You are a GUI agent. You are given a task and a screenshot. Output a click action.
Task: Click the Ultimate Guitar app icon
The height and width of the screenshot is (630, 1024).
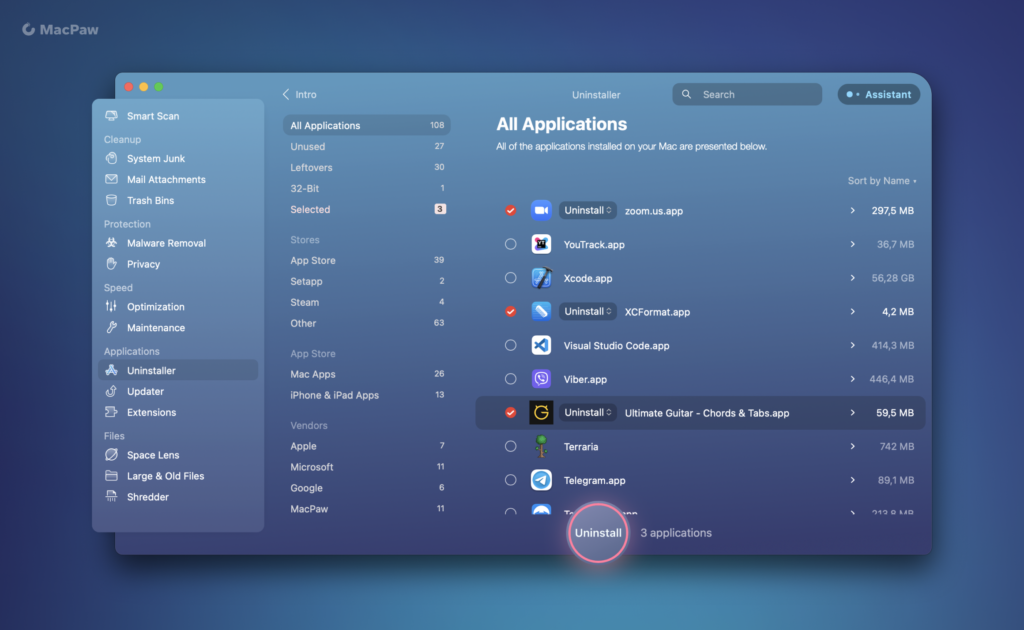[x=541, y=413]
